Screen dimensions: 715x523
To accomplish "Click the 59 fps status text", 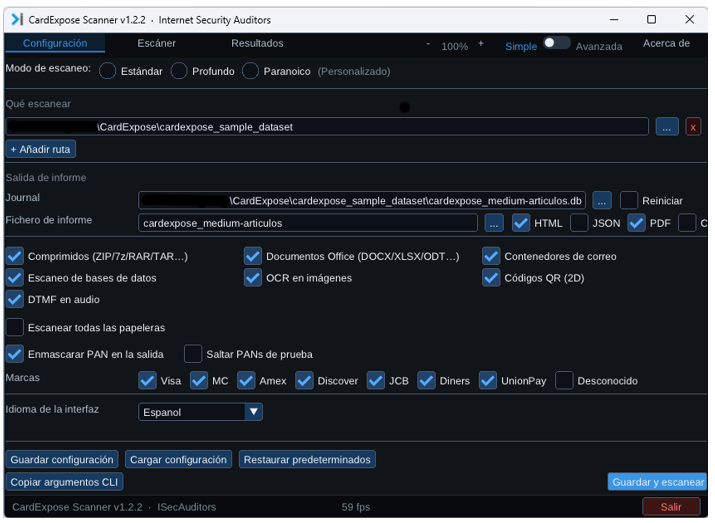I will pyautogui.click(x=356, y=507).
